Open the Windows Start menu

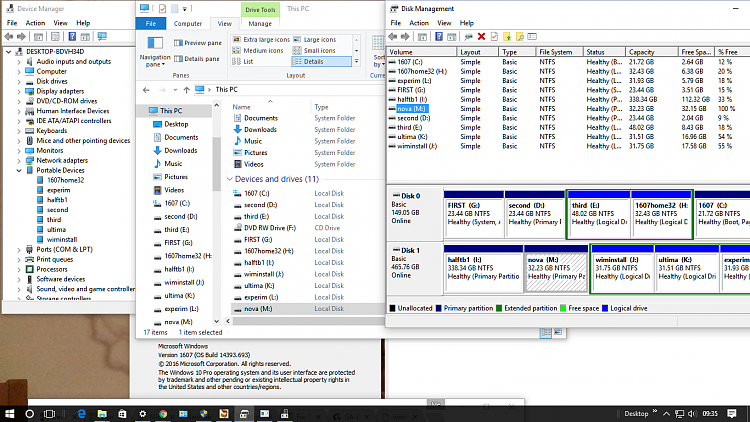(9, 413)
